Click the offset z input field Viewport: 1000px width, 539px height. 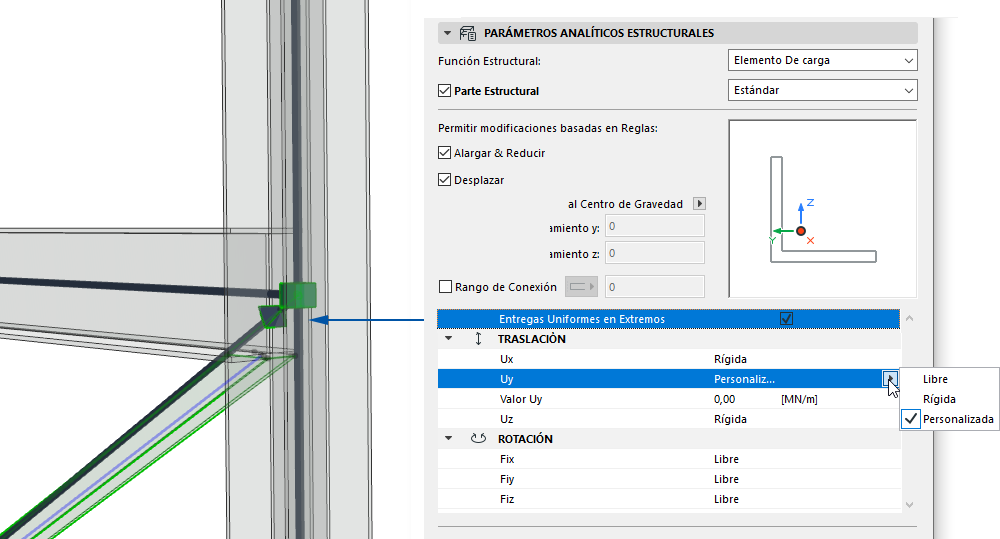pos(654,253)
